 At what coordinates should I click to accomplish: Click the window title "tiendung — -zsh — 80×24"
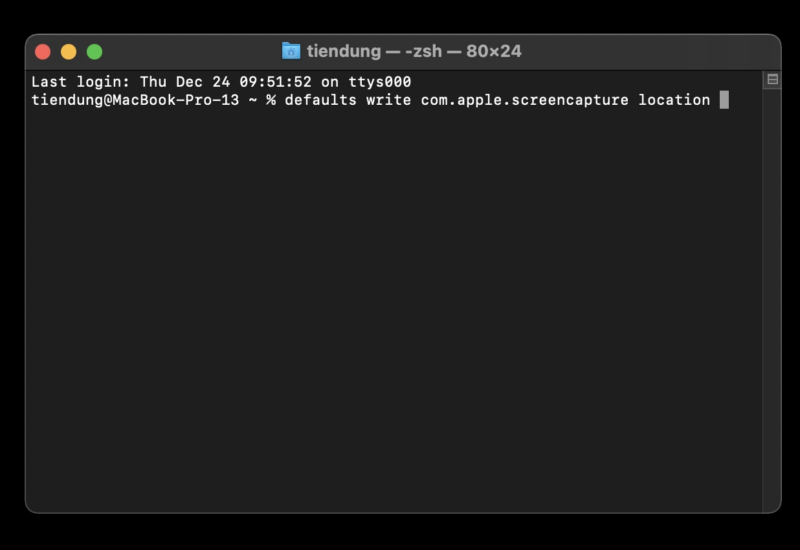pos(414,51)
